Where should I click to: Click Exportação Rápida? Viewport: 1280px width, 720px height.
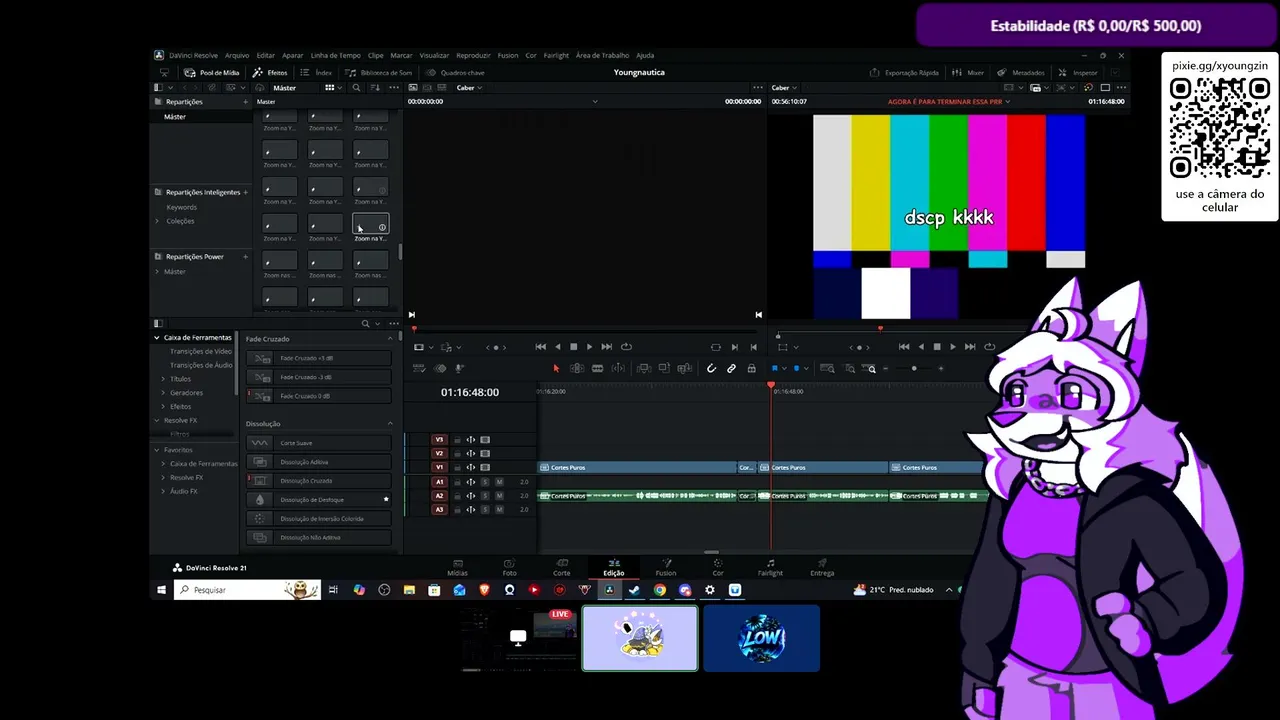click(904, 72)
